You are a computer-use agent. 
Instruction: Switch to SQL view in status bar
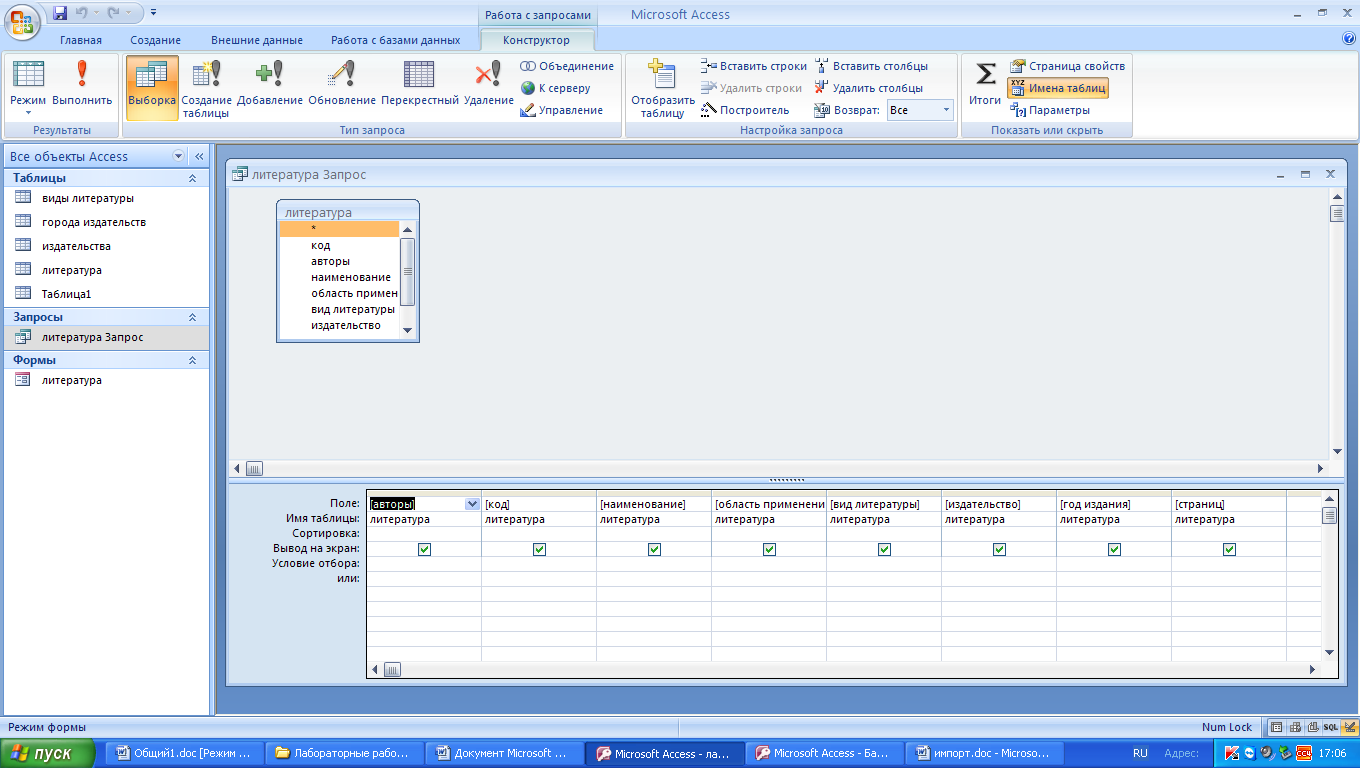[1330, 727]
